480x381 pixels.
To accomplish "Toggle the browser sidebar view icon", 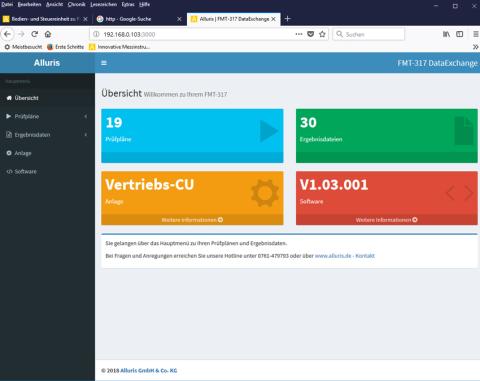I will pyautogui.click(x=460, y=34).
